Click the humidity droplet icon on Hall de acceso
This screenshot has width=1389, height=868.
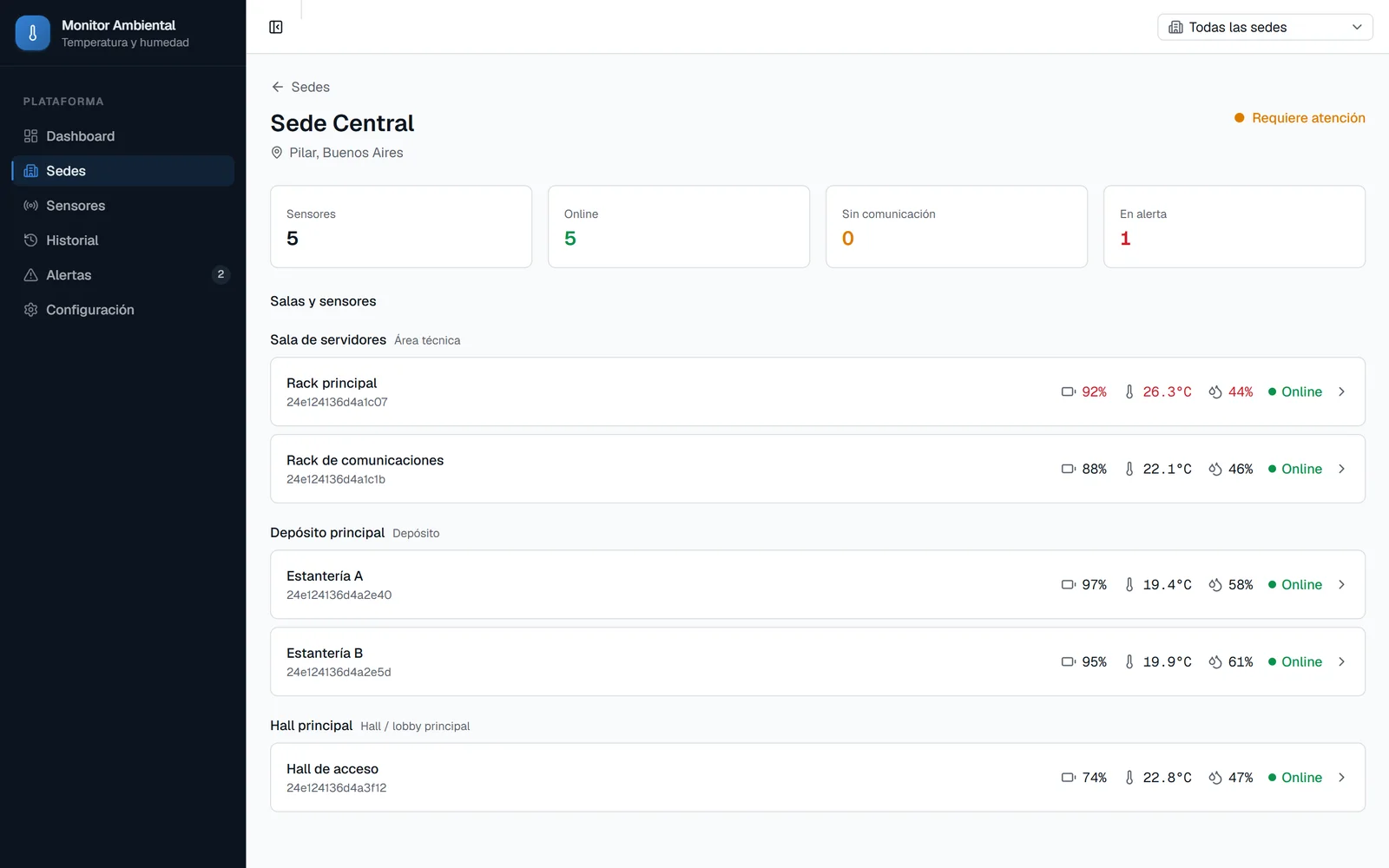(1215, 778)
